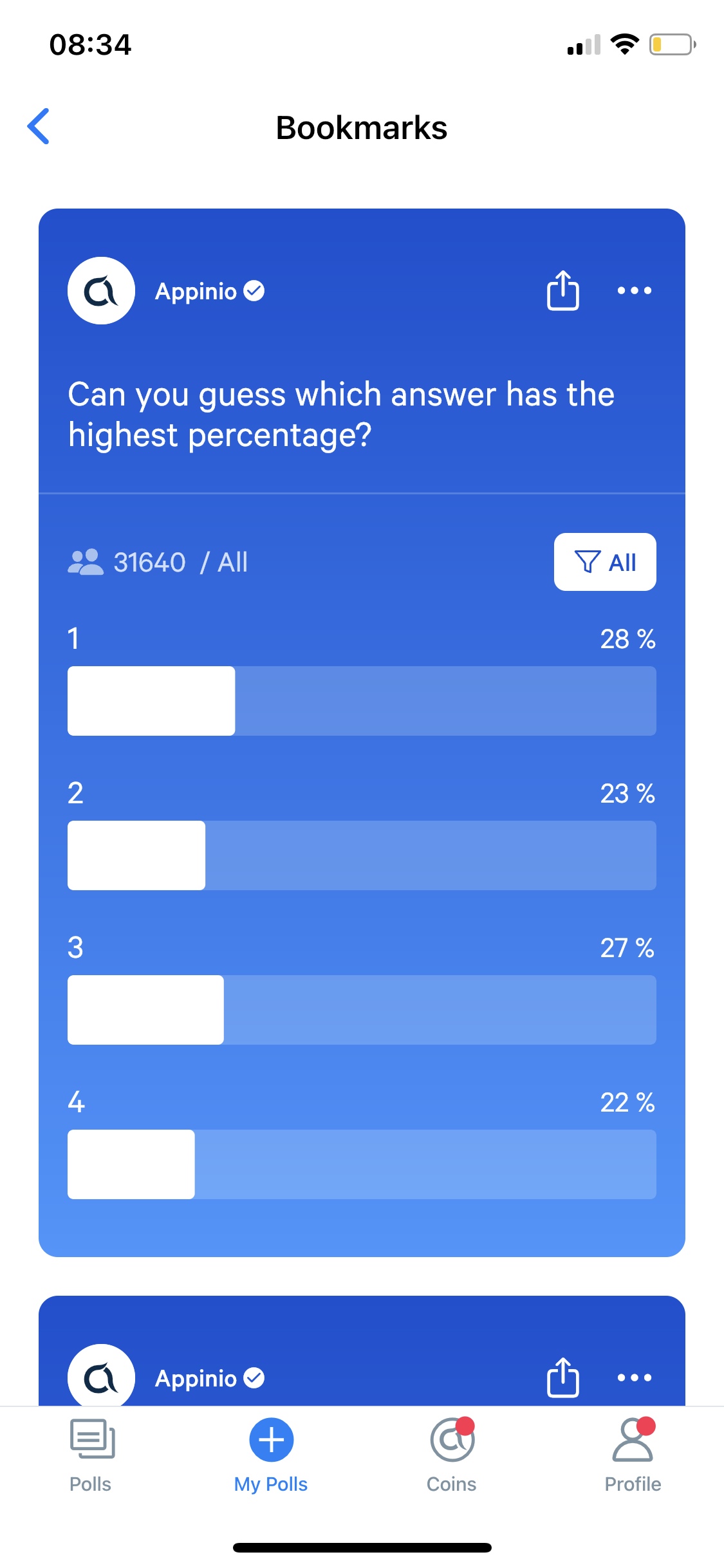Expand options menu on second poll

(634, 1377)
